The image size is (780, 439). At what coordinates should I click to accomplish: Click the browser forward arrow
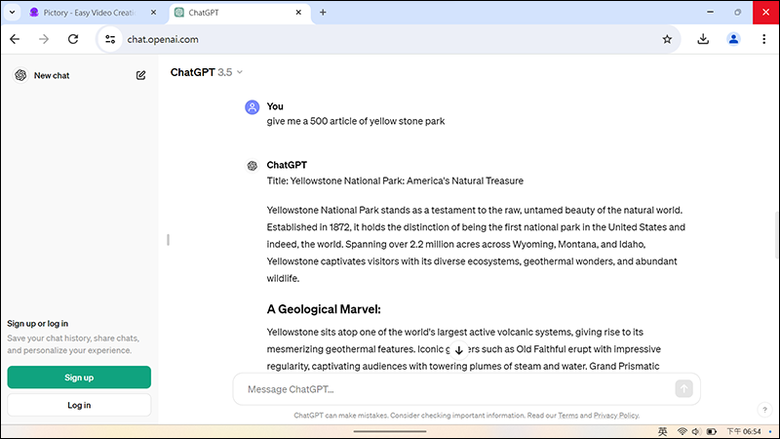44,39
